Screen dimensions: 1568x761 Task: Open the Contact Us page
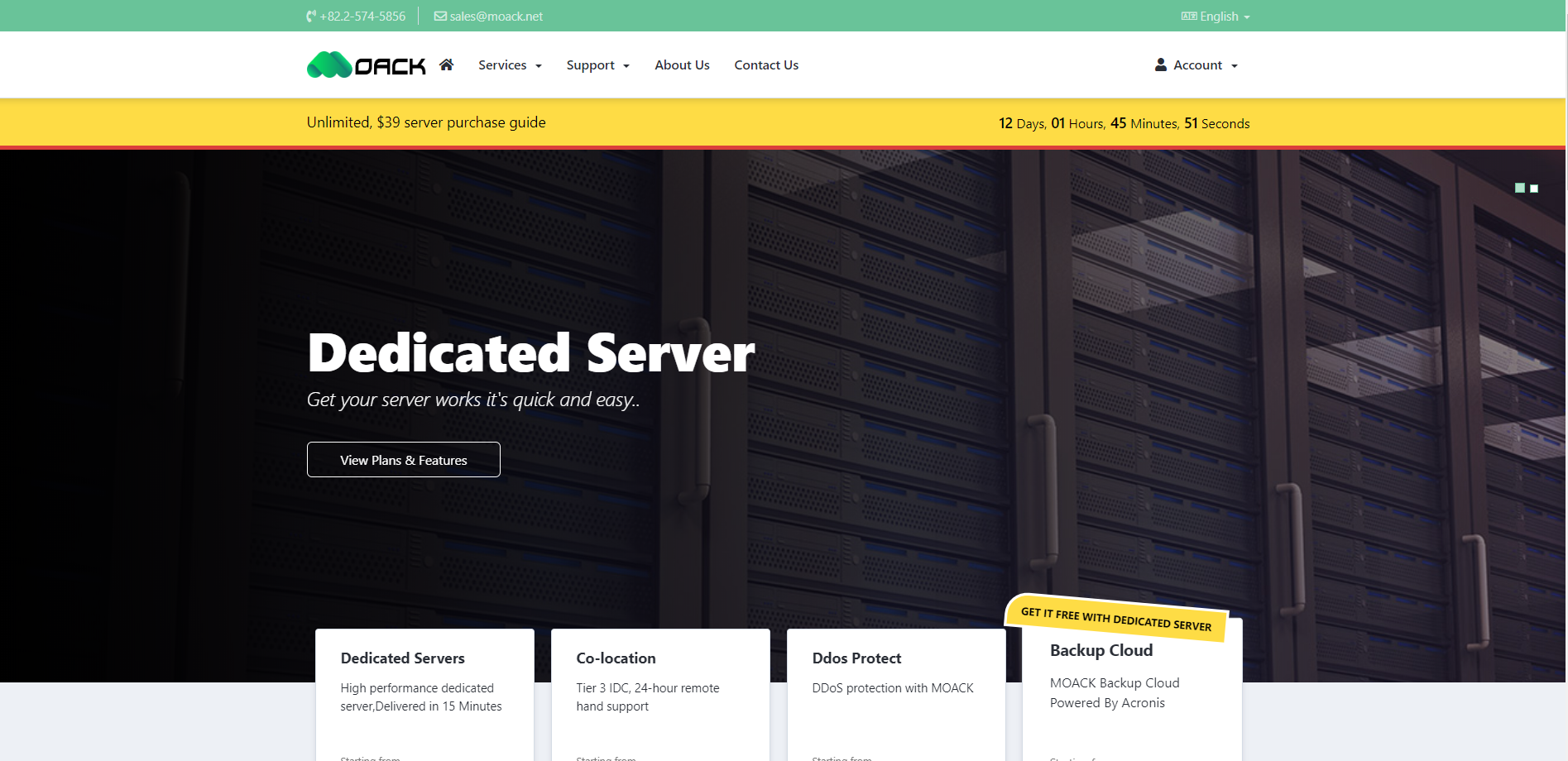766,65
